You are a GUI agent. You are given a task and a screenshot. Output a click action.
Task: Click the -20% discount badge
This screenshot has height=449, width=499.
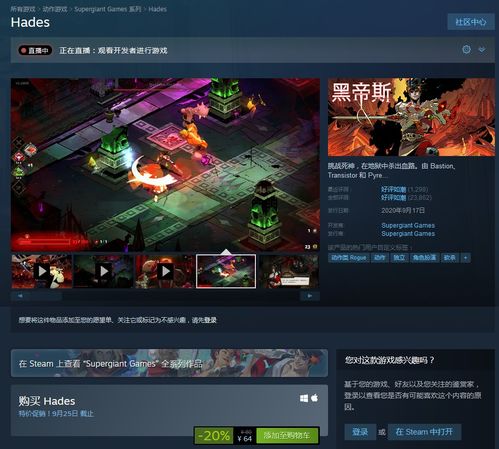214,436
